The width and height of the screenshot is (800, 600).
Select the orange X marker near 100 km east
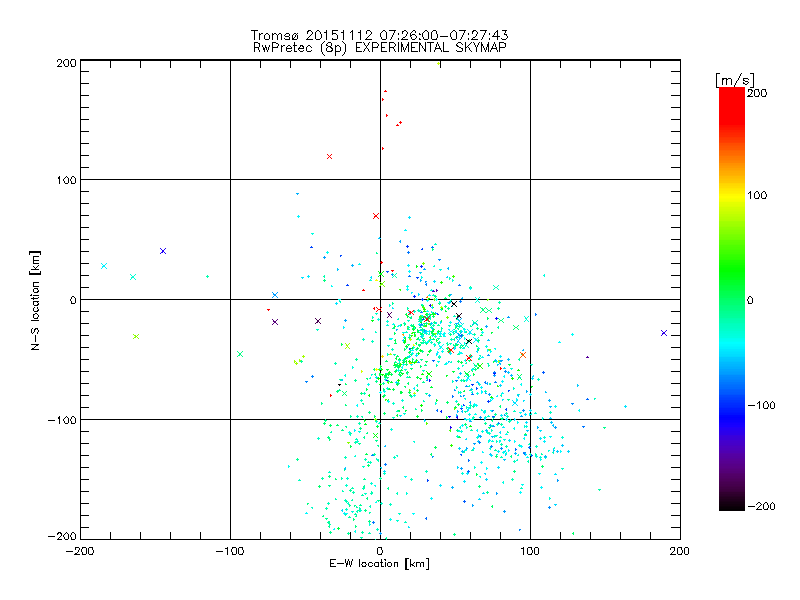tap(523, 355)
